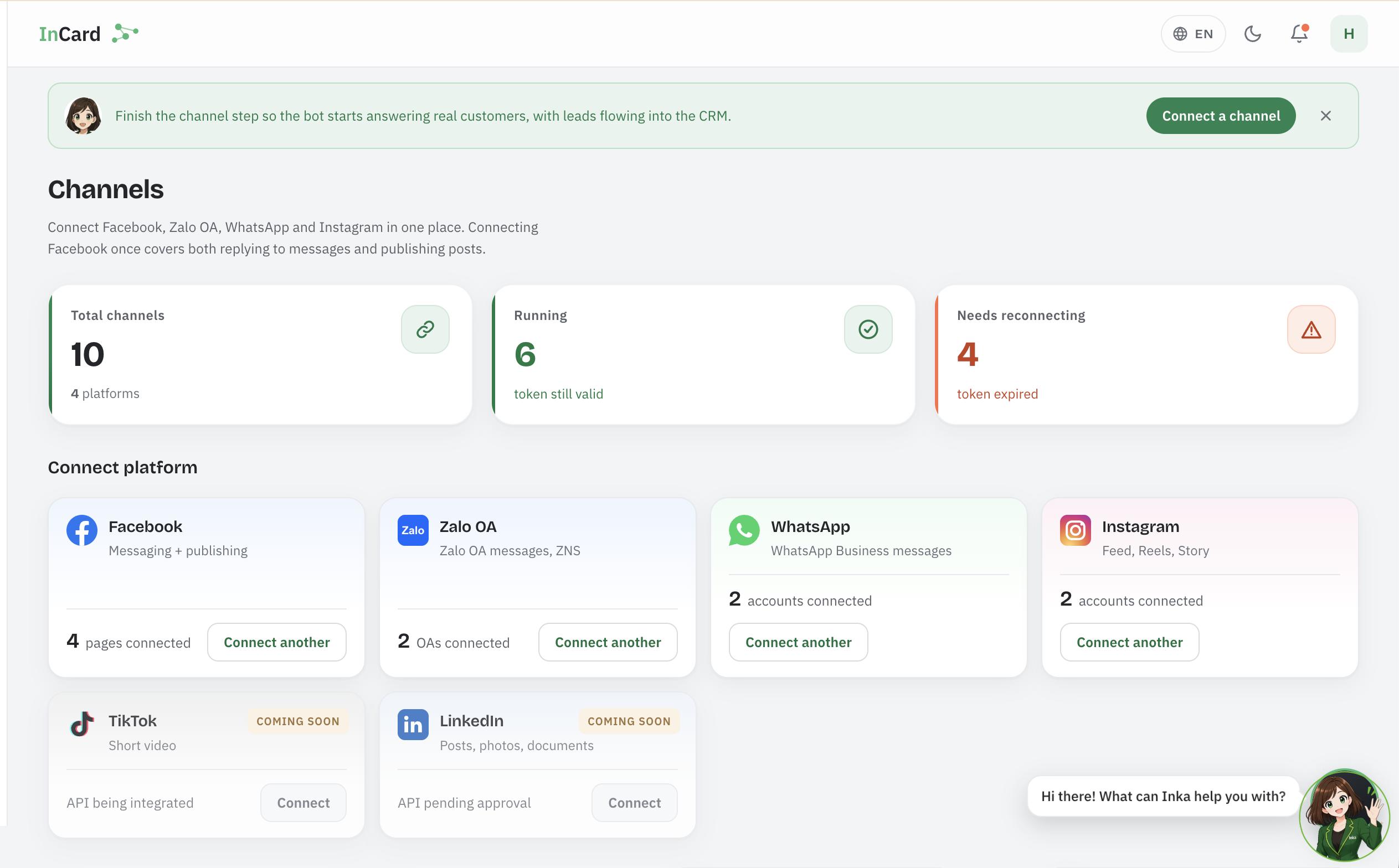Toggle dark mode moon icon
This screenshot has height=868, width=1399.
click(x=1253, y=34)
